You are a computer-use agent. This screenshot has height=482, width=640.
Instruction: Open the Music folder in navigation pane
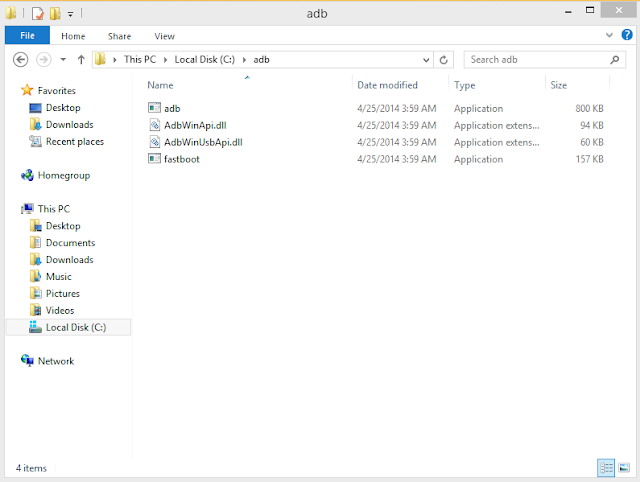(58, 277)
